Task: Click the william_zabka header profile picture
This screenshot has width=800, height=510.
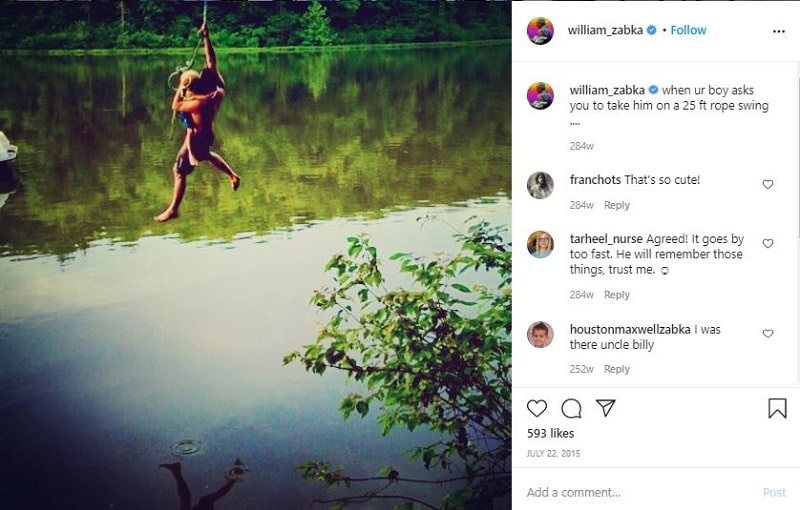Action: pyautogui.click(x=540, y=31)
